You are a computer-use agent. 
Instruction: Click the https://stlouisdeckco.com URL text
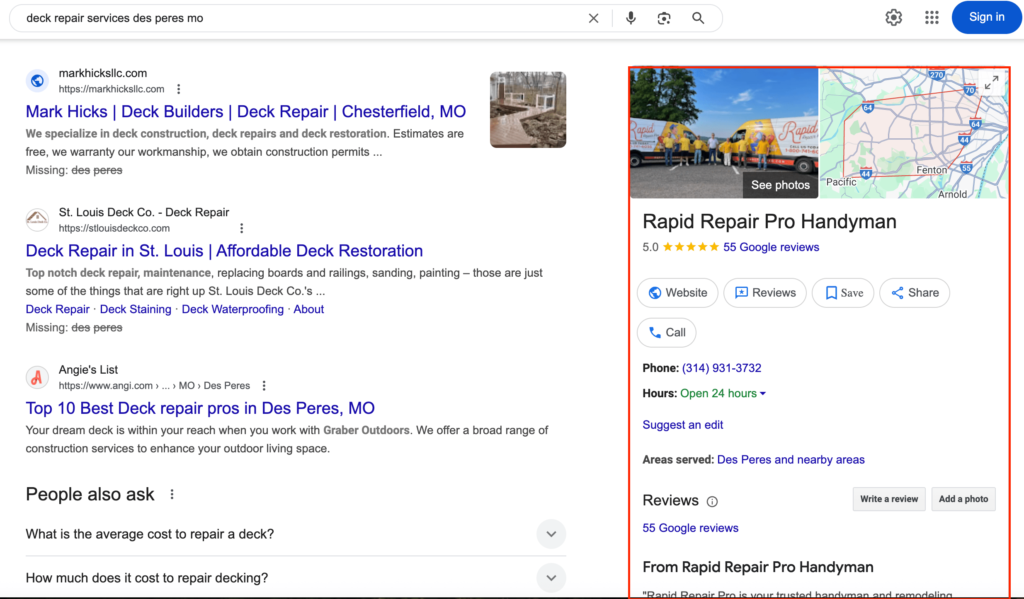(x=114, y=228)
